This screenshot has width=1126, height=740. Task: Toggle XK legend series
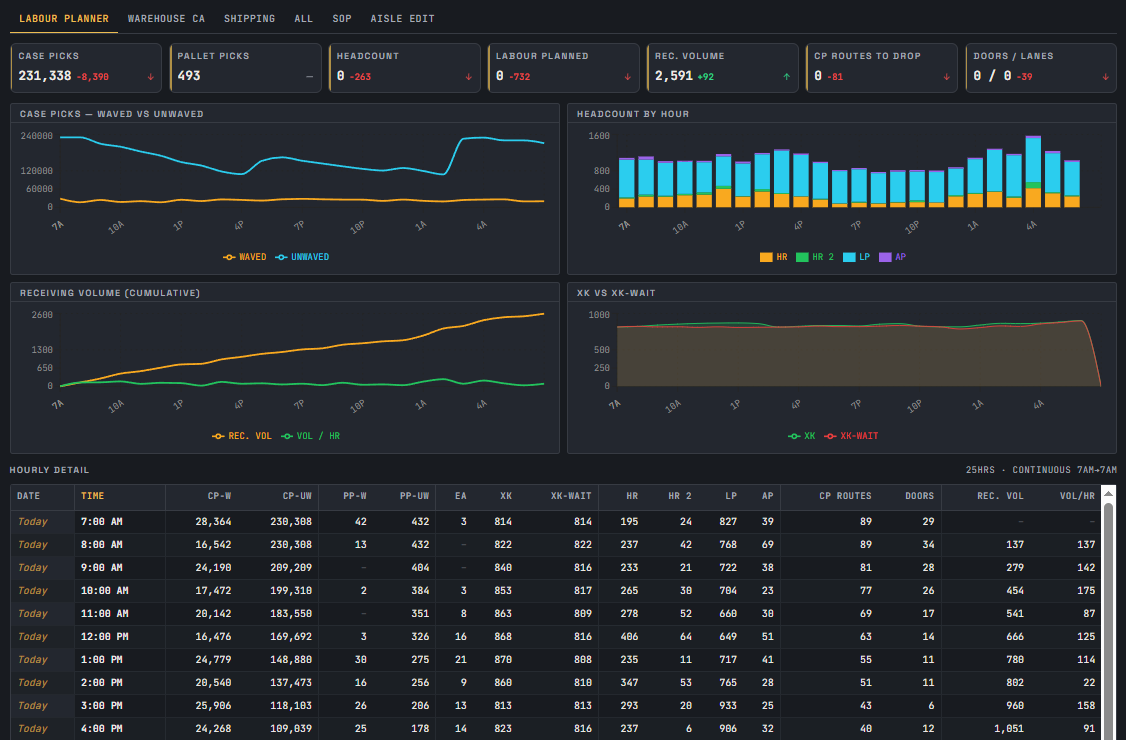[801, 436]
